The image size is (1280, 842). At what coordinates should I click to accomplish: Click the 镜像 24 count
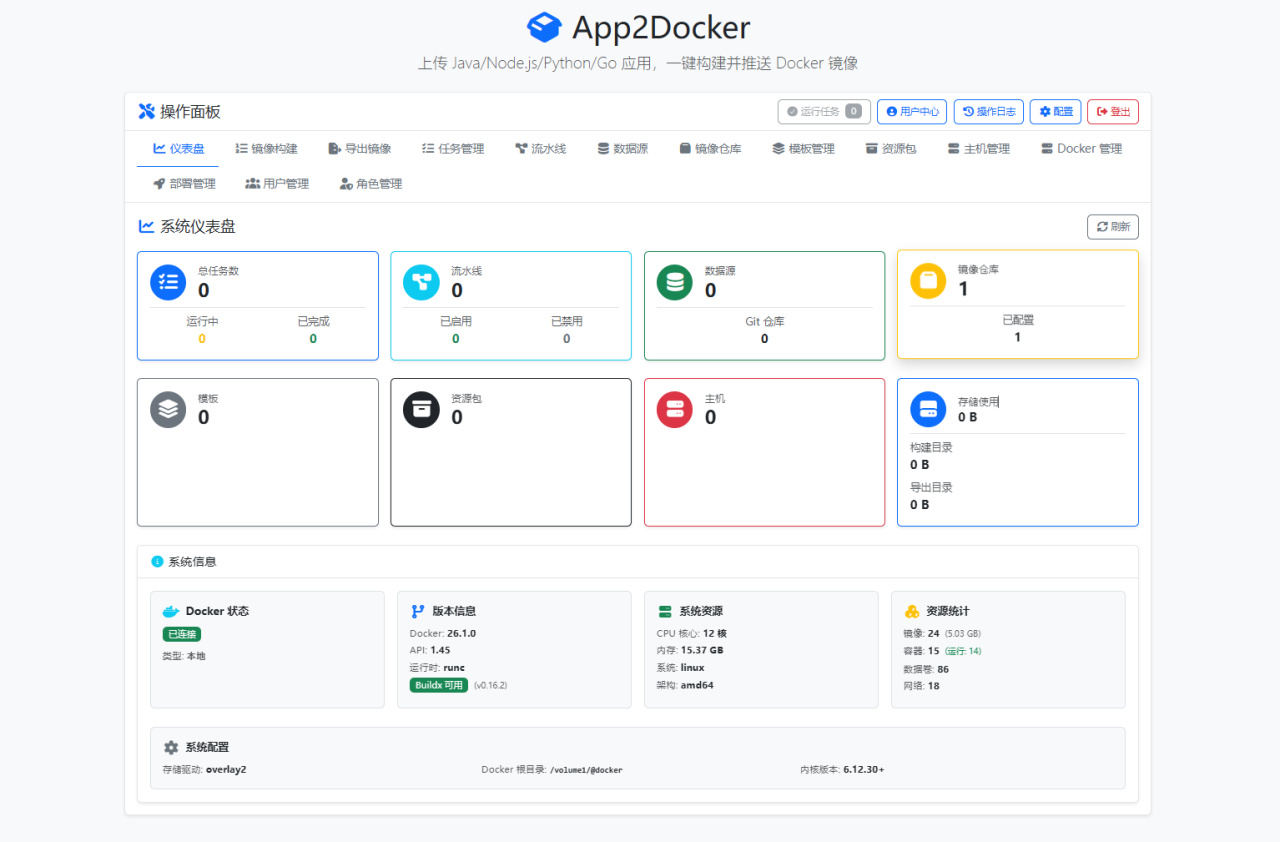point(934,633)
